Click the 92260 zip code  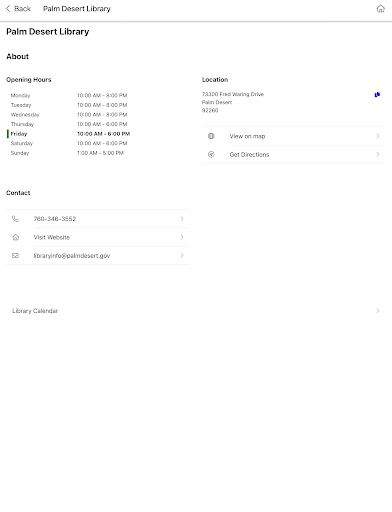pyautogui.click(x=210, y=110)
